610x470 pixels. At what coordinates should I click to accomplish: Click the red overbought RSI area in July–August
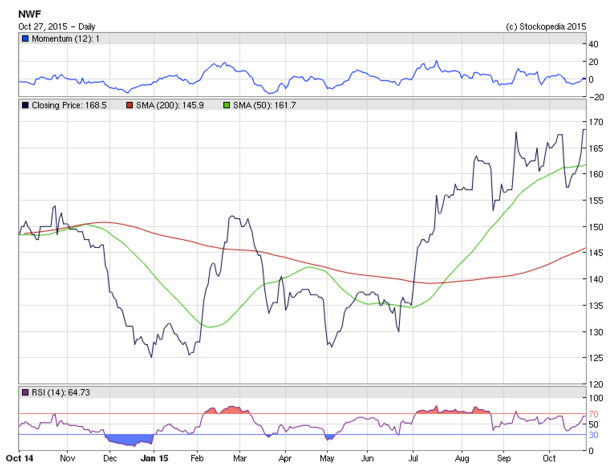click(453, 411)
